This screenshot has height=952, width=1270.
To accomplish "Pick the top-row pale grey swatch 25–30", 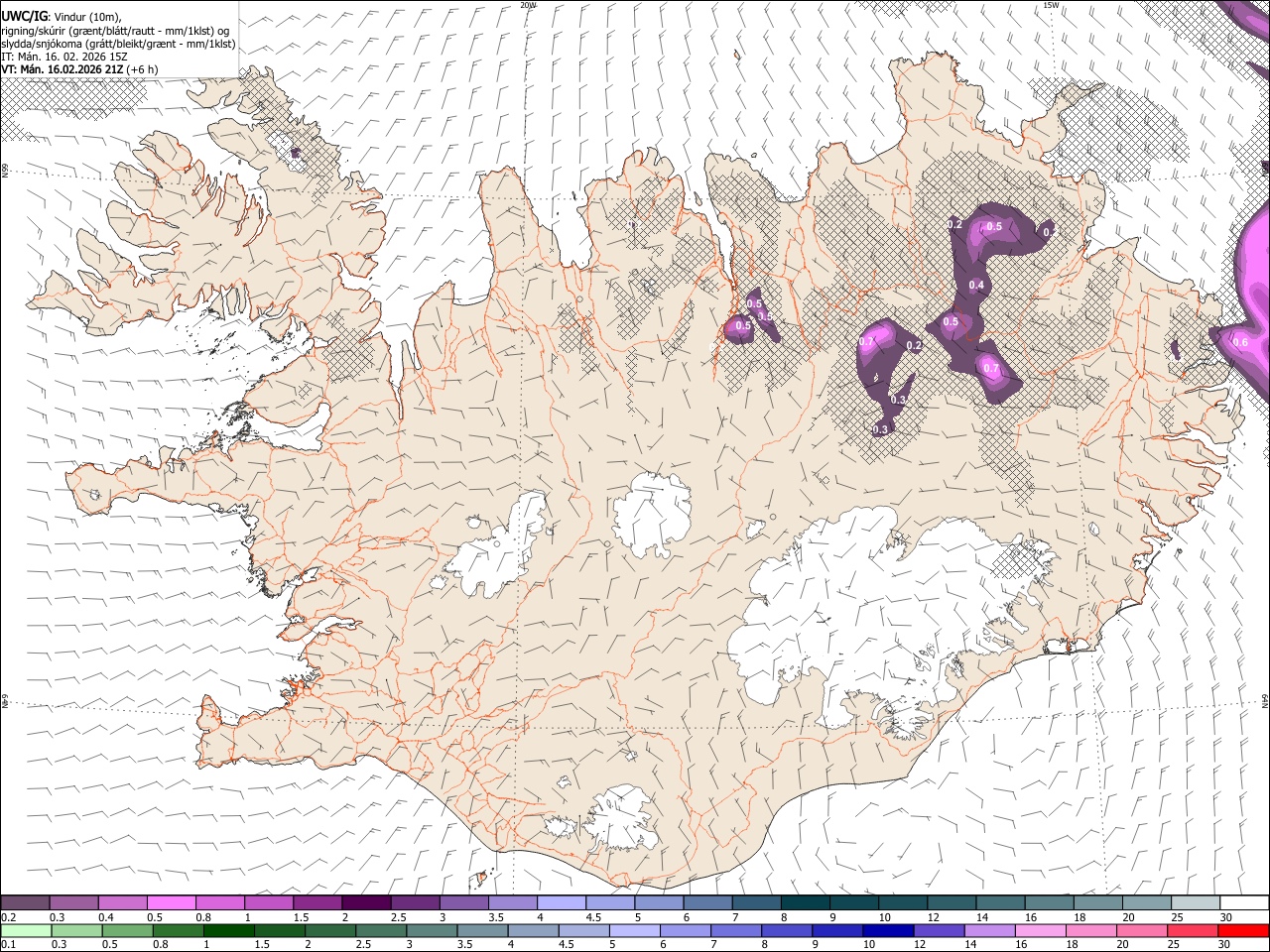I will (1196, 903).
